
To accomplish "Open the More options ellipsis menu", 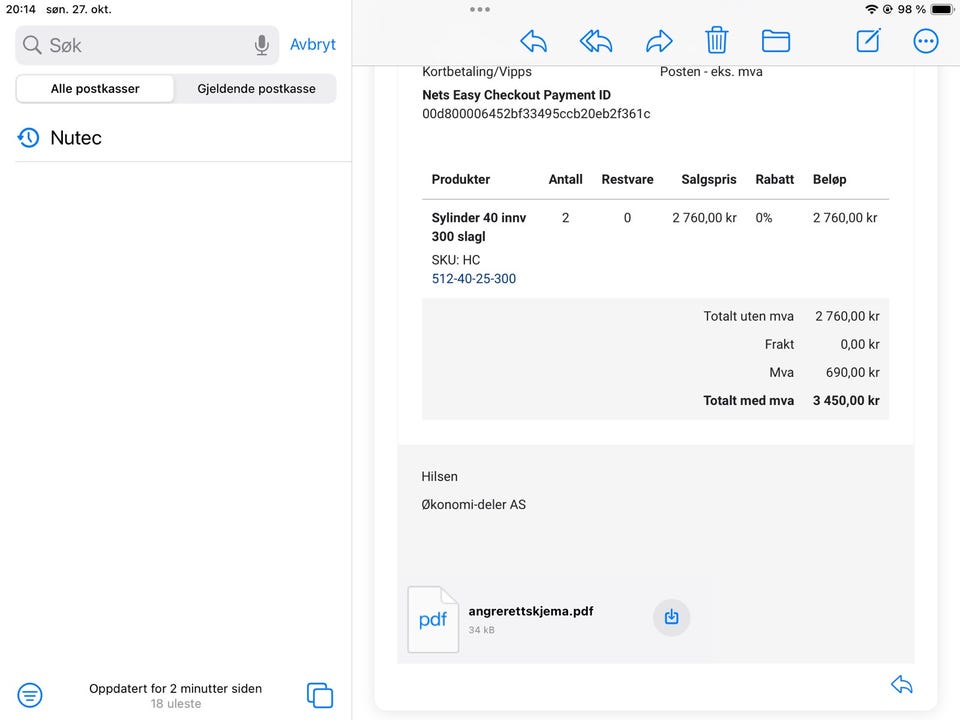I will point(926,41).
